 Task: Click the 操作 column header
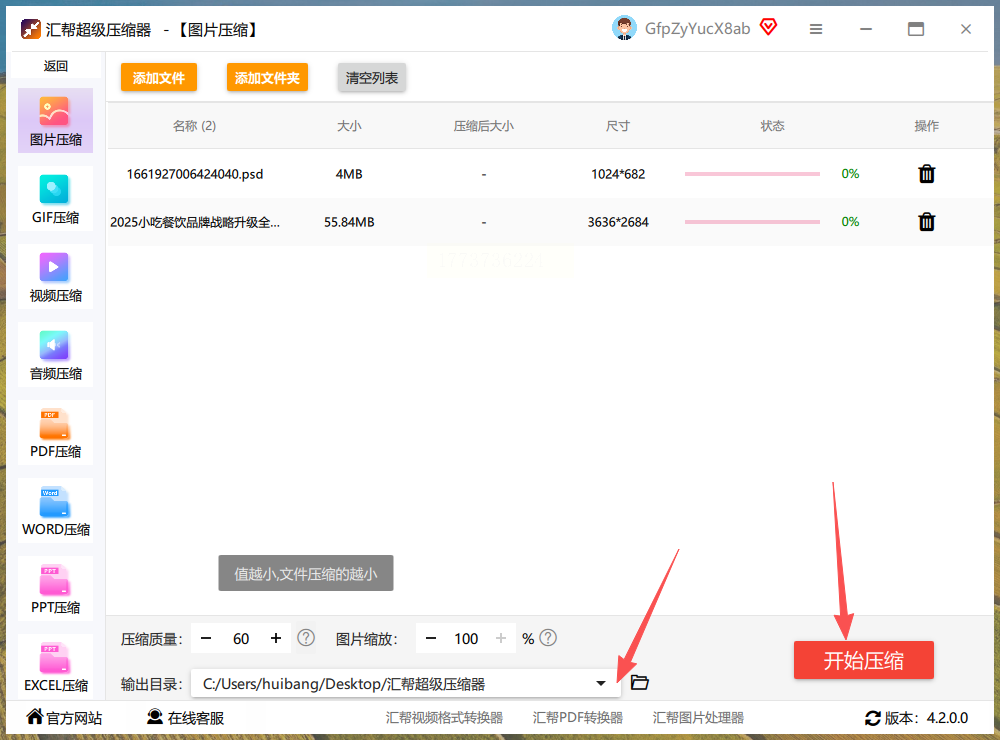tap(927, 126)
